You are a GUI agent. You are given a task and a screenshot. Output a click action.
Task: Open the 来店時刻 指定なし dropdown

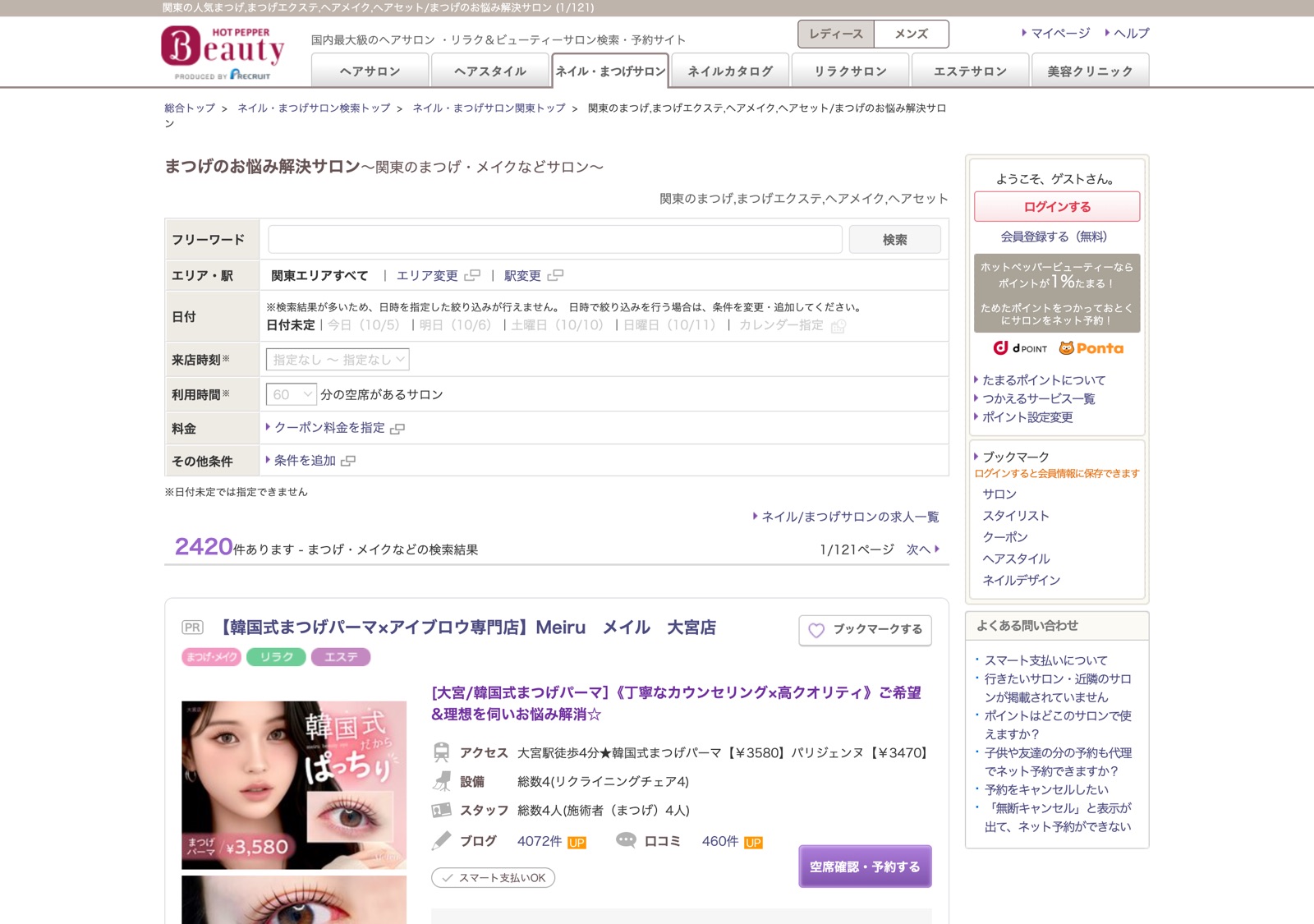point(338,360)
